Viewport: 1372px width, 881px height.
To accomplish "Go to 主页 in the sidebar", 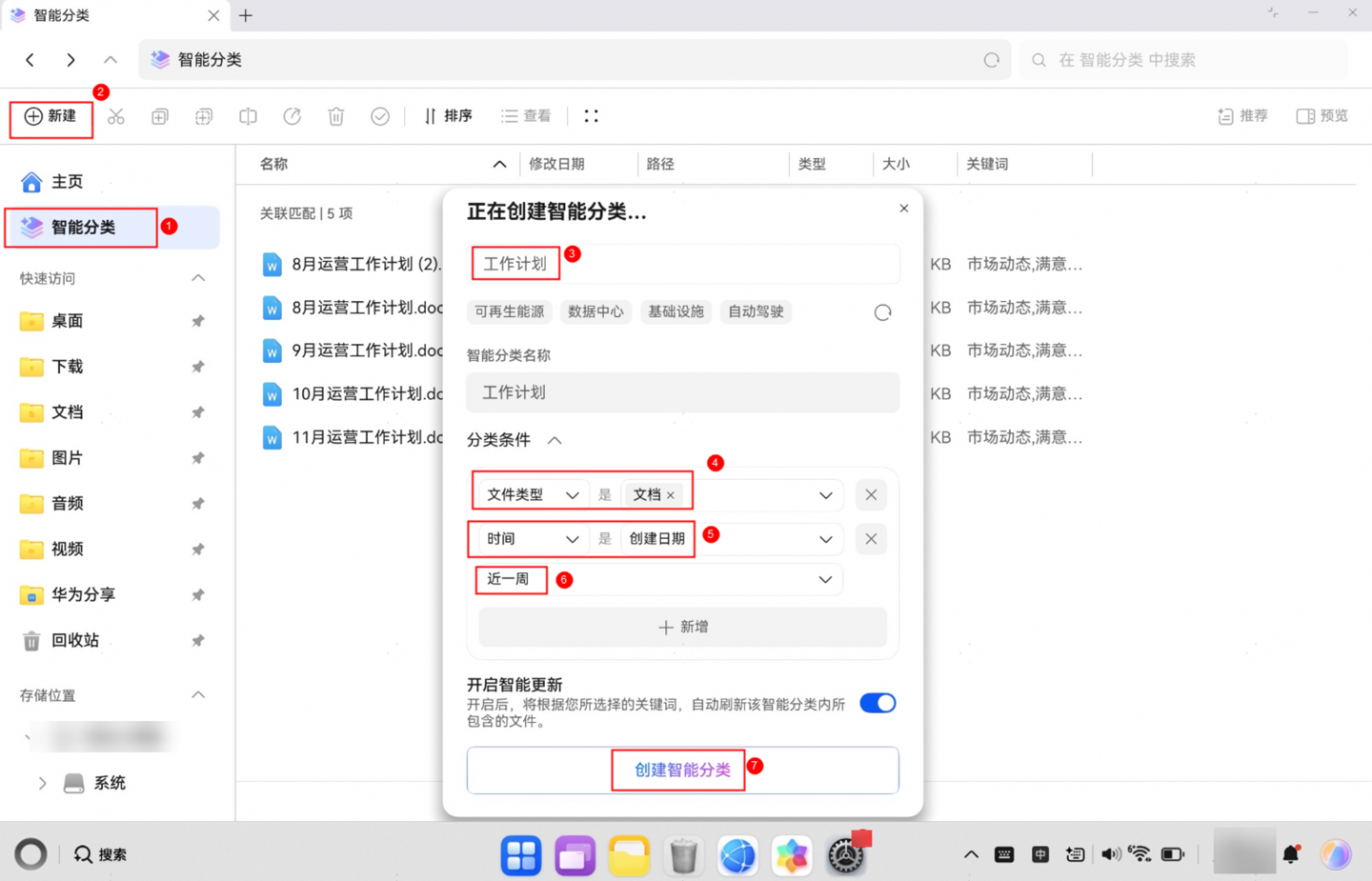I will (66, 181).
